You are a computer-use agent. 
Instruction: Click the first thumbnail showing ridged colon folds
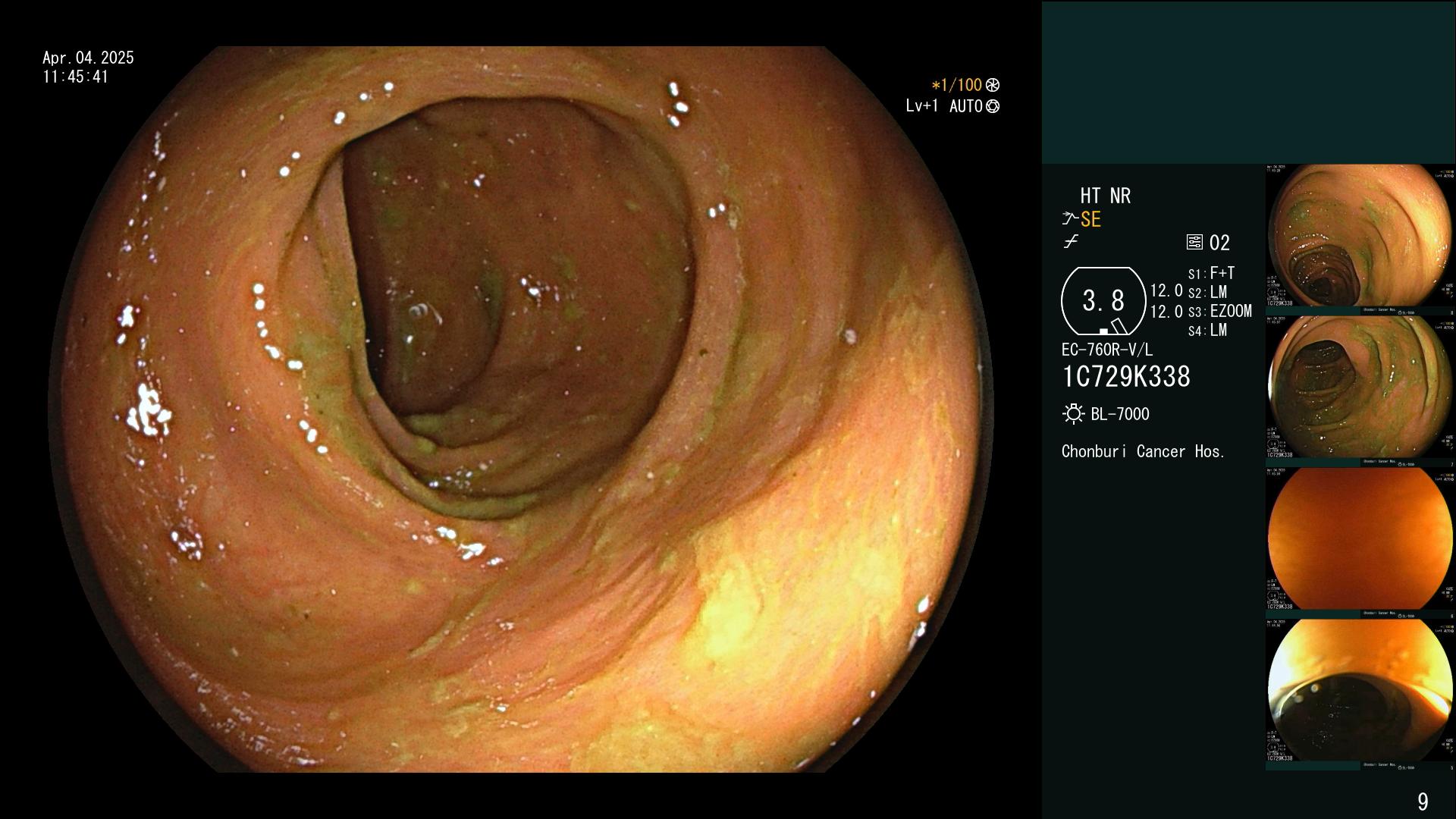pos(1360,236)
